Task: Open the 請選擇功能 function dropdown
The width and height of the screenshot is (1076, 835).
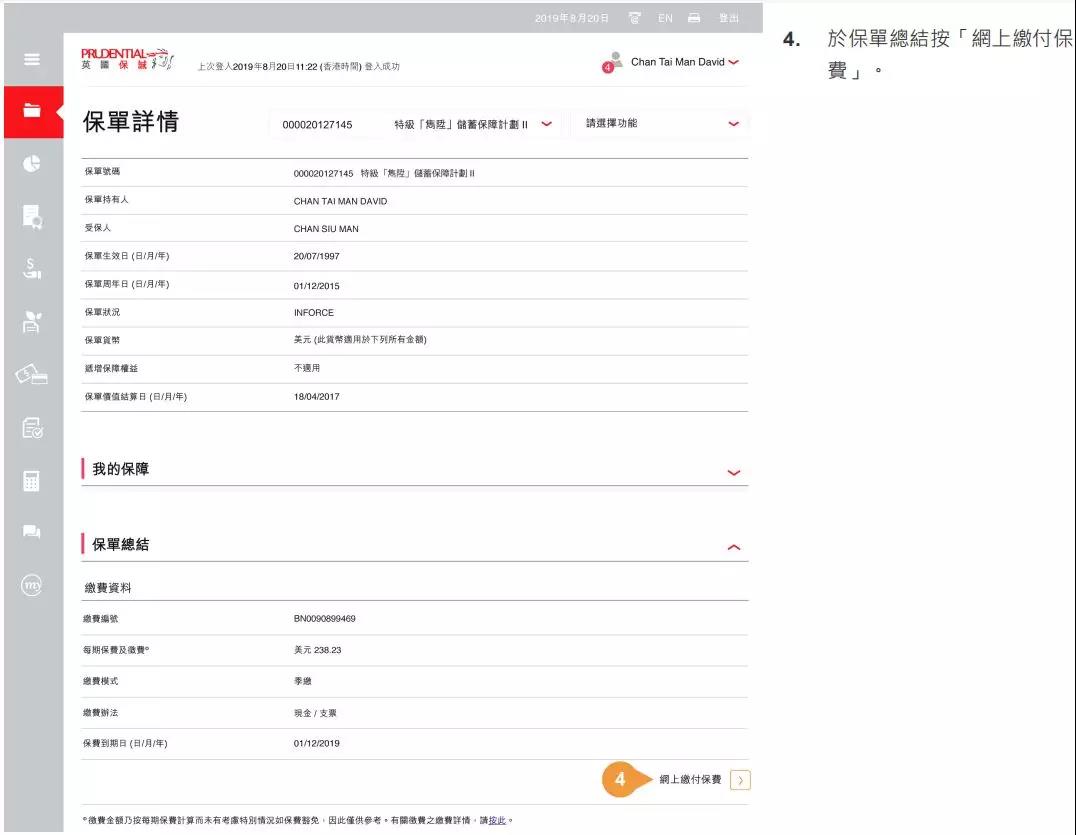Action: click(662, 124)
